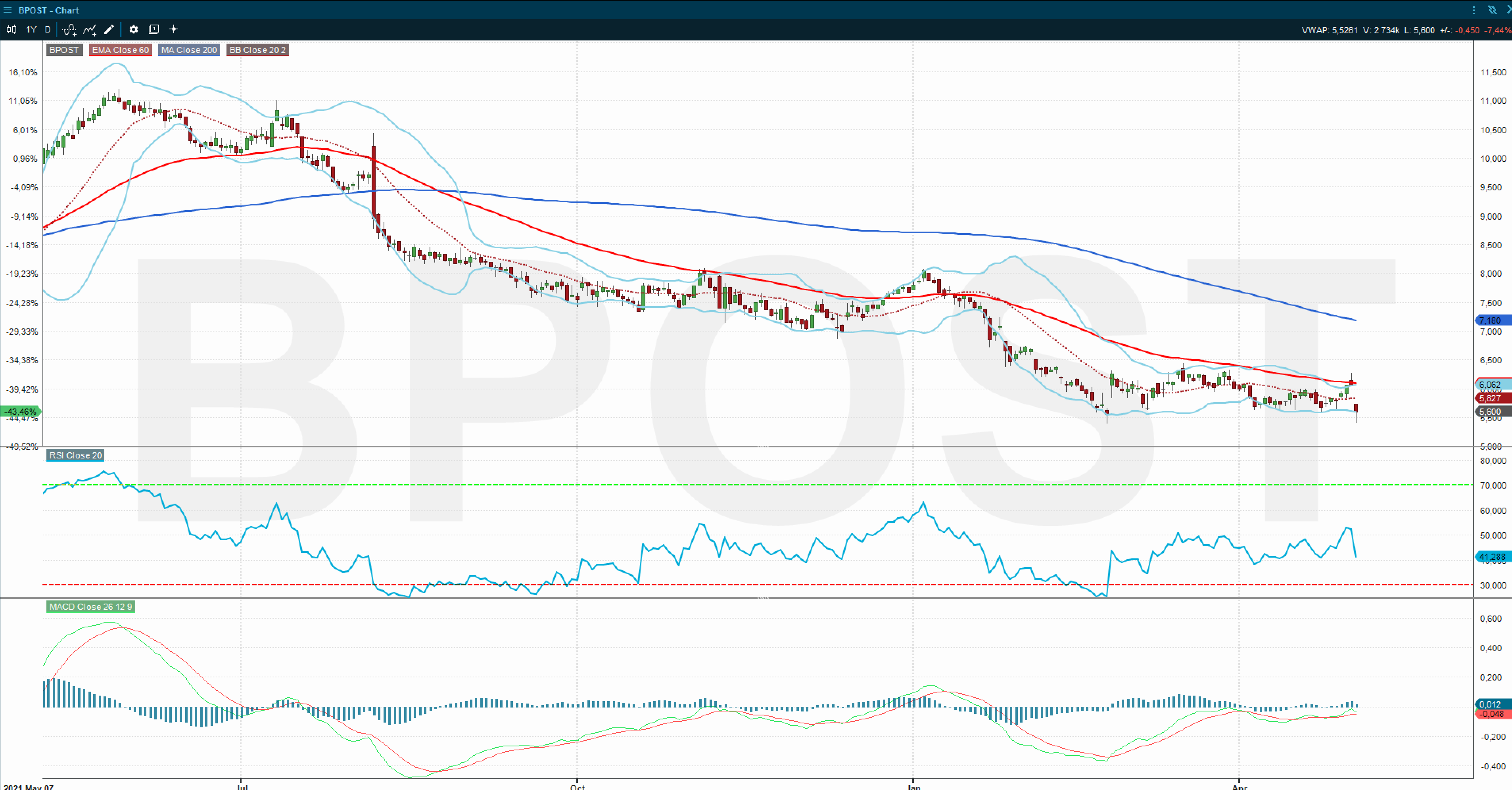The height and width of the screenshot is (790, 1512).
Task: Click the Jul label on time axis
Action: click(242, 786)
